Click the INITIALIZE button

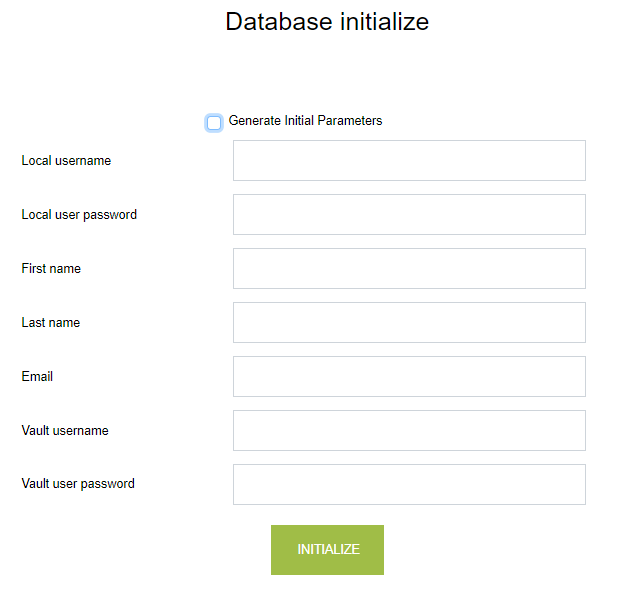point(327,550)
